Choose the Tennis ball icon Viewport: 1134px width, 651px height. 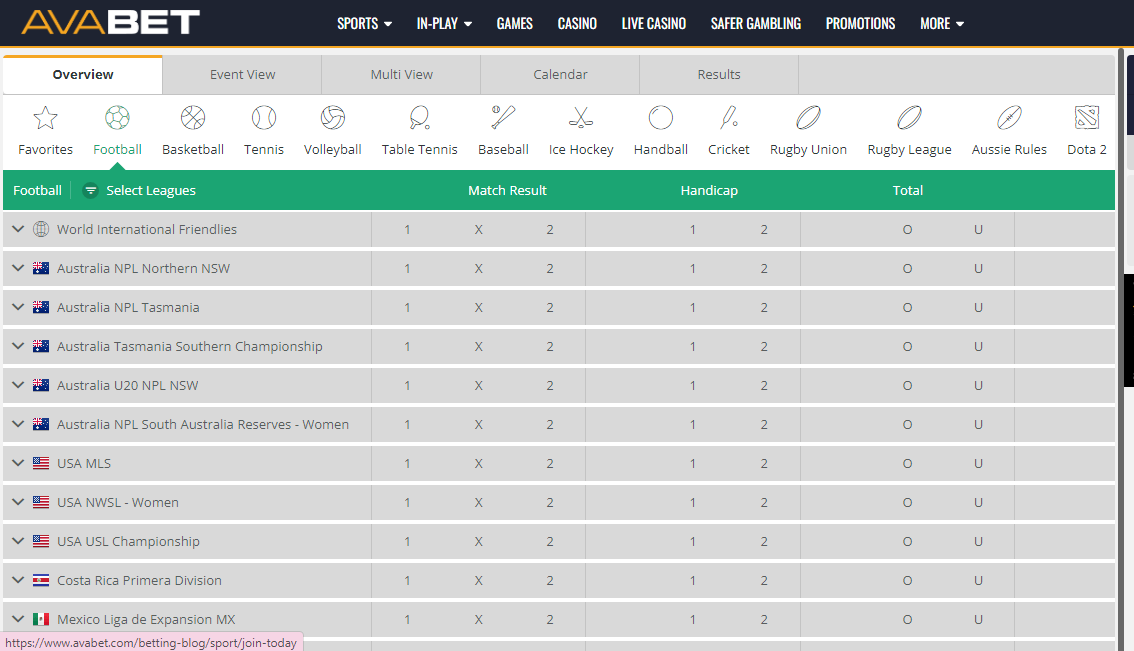click(x=264, y=117)
